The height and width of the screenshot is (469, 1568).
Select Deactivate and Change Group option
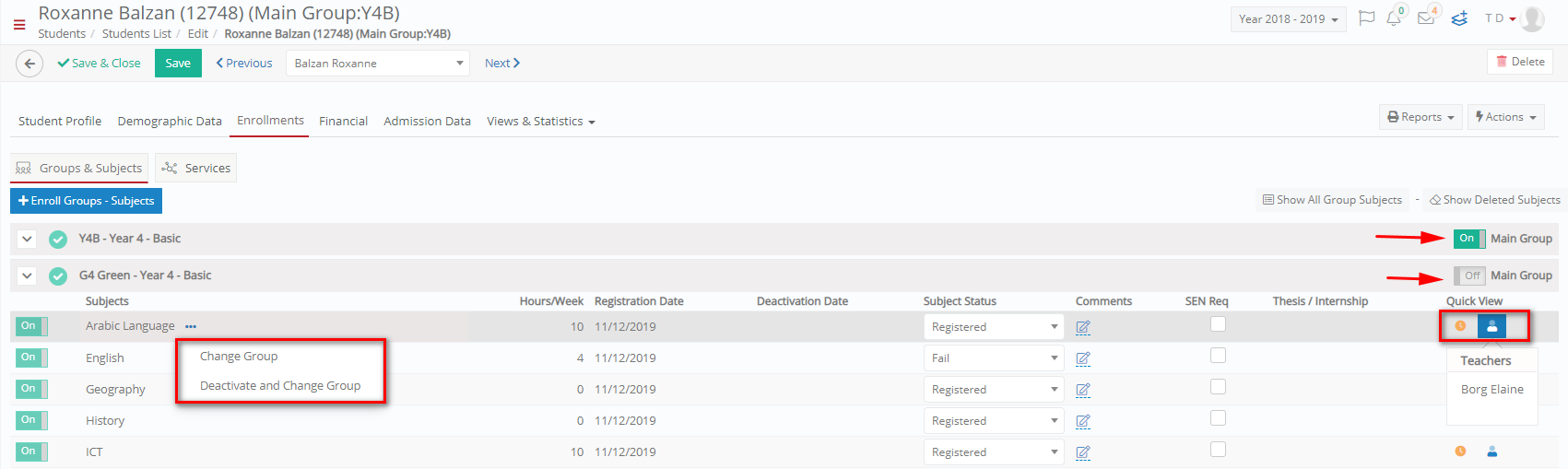tap(280, 386)
